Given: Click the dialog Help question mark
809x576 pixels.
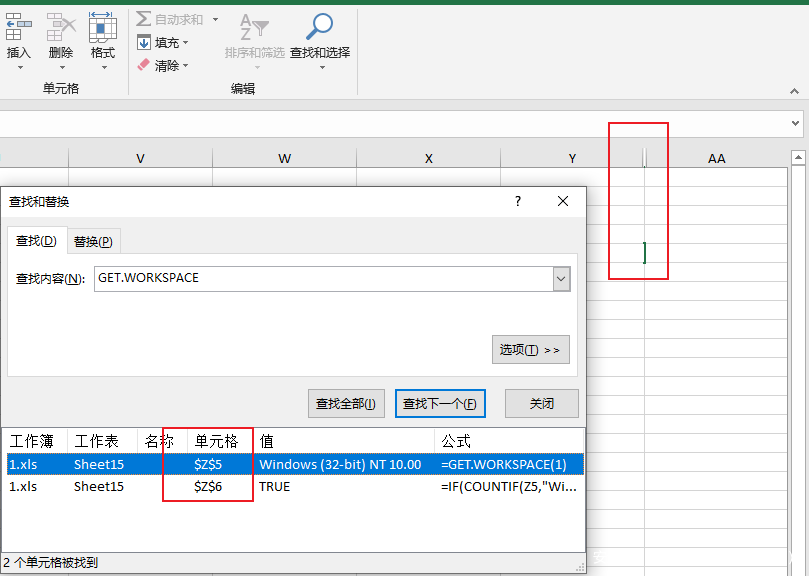Looking at the screenshot, I should click(x=518, y=201).
